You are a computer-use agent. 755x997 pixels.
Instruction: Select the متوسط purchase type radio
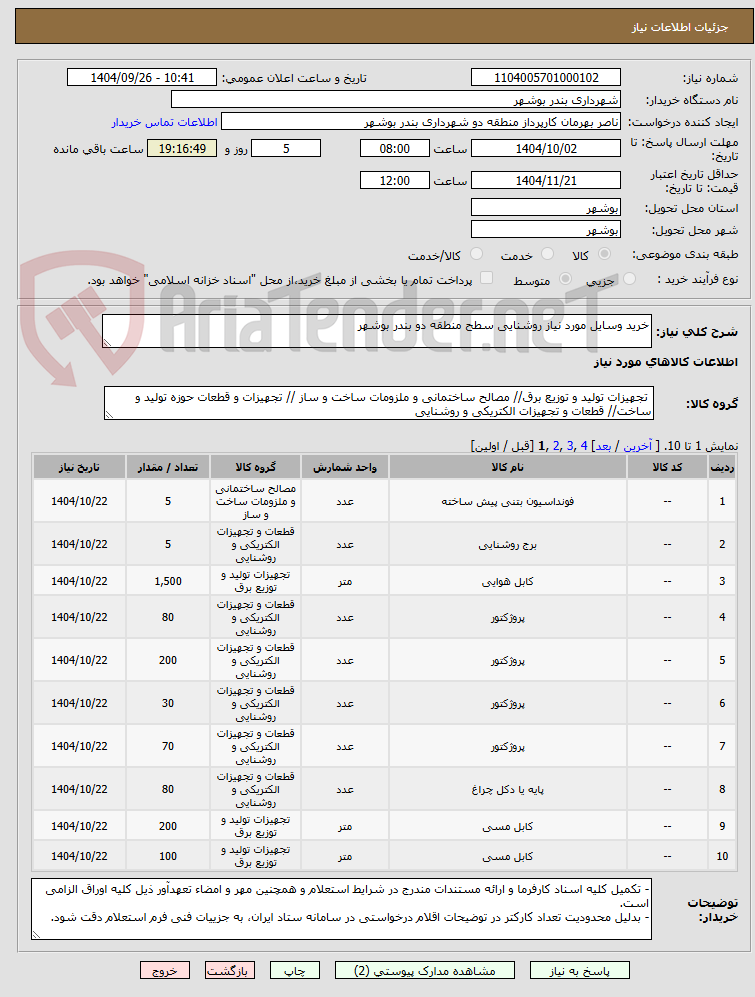[565, 278]
